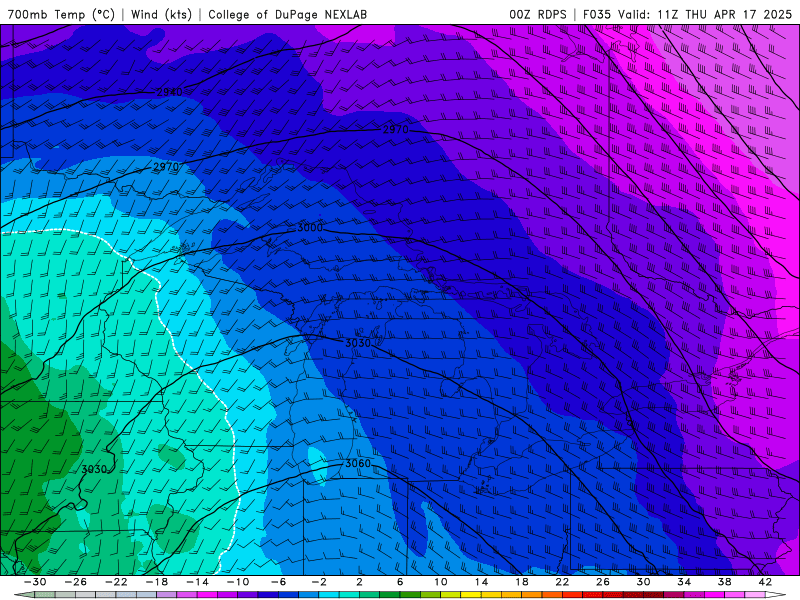Click the 2 value on color scale

[x=360, y=582]
